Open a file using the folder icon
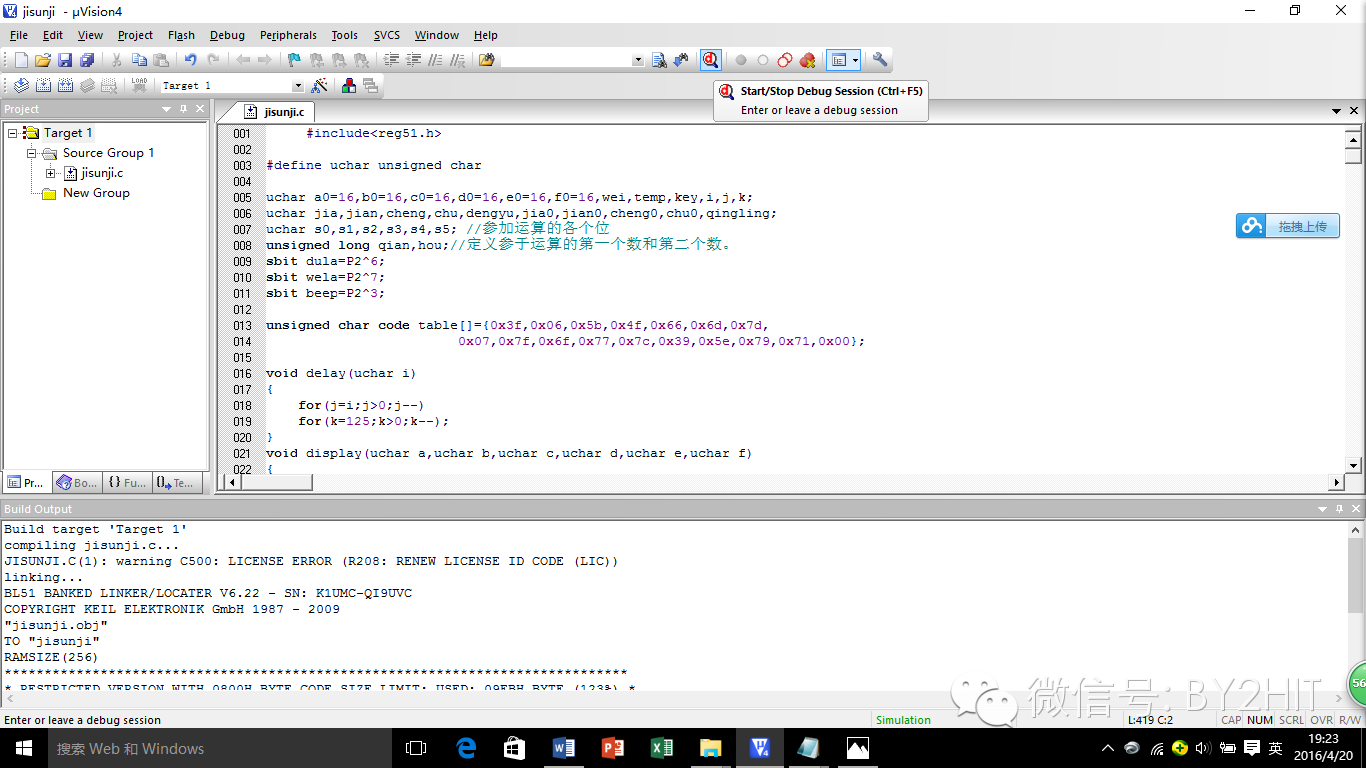Image resolution: width=1366 pixels, height=768 pixels. click(43, 60)
